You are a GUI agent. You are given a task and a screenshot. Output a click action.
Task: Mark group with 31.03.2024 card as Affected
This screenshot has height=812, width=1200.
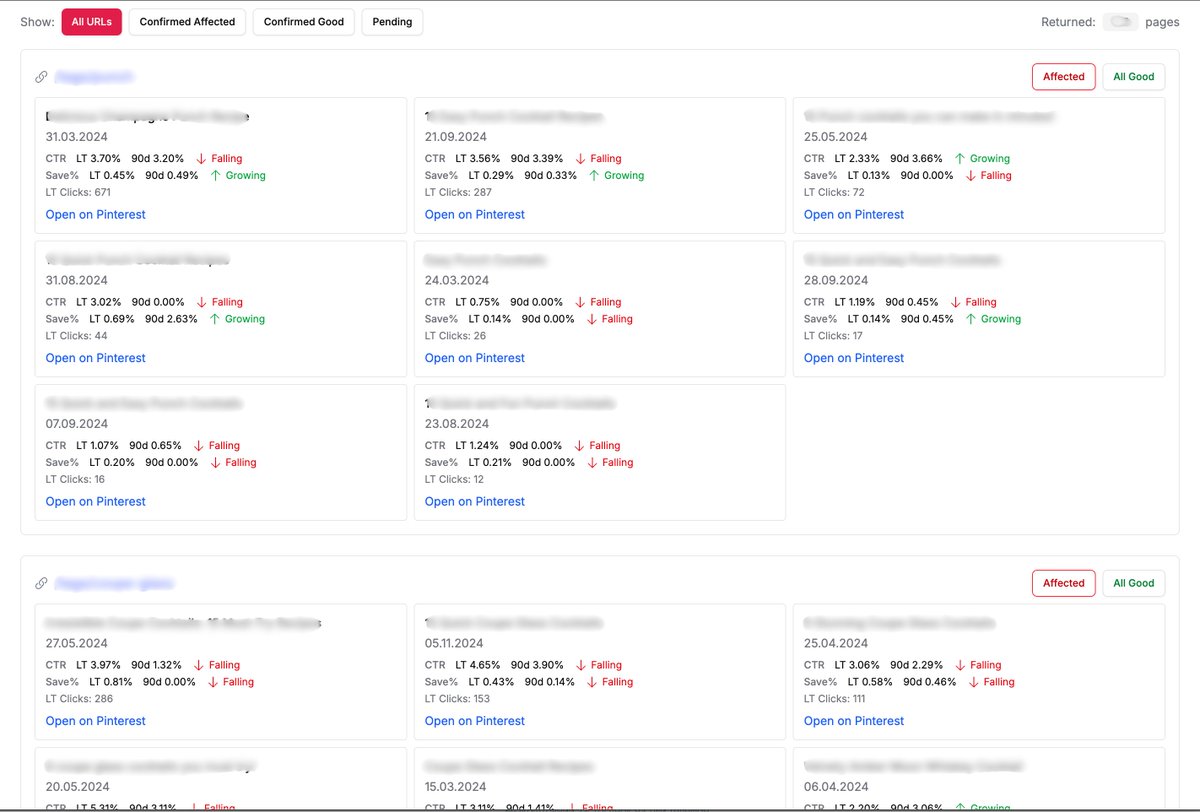point(1064,77)
